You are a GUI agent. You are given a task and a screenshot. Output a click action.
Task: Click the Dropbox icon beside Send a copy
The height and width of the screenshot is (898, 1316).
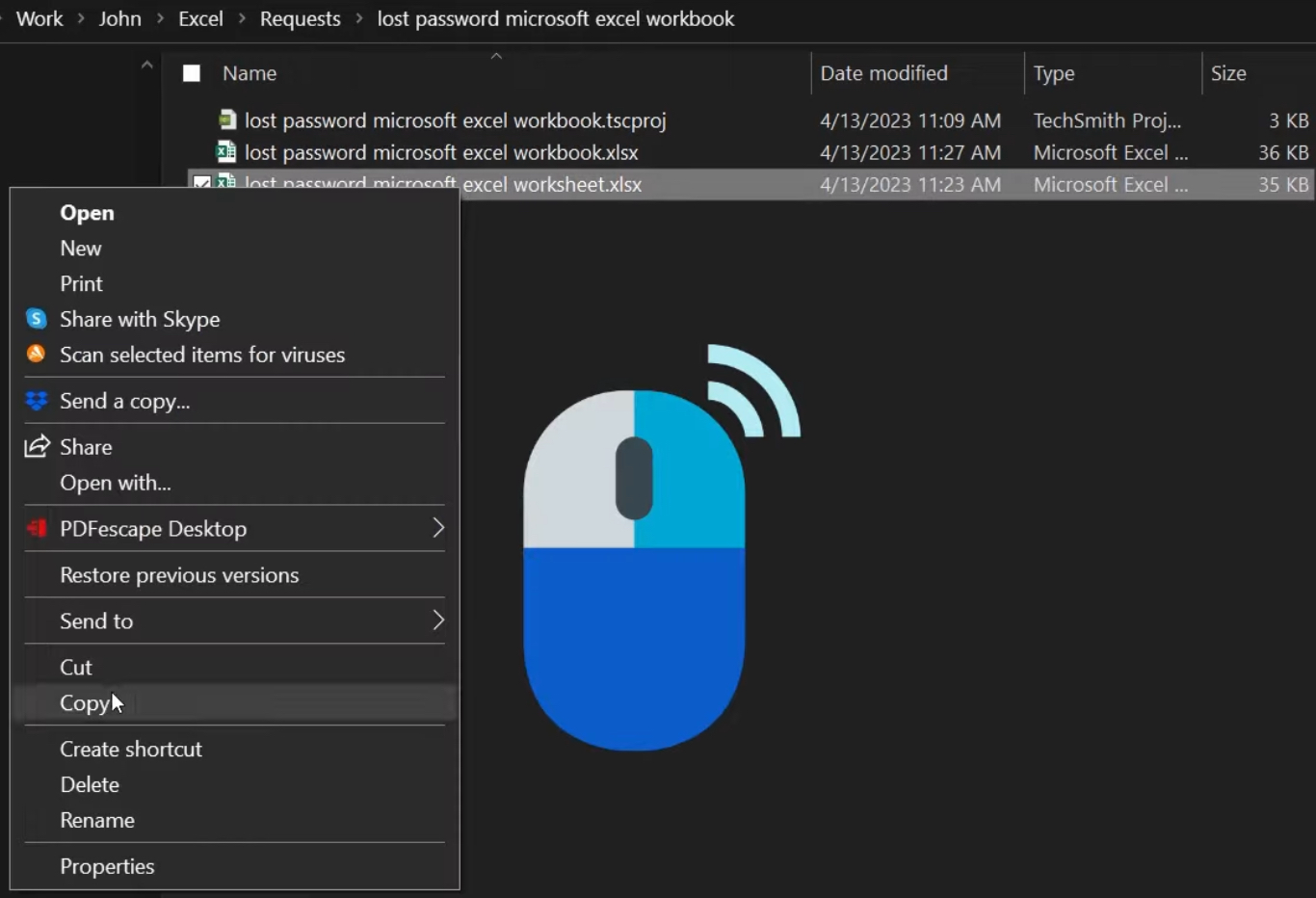pyautogui.click(x=37, y=401)
